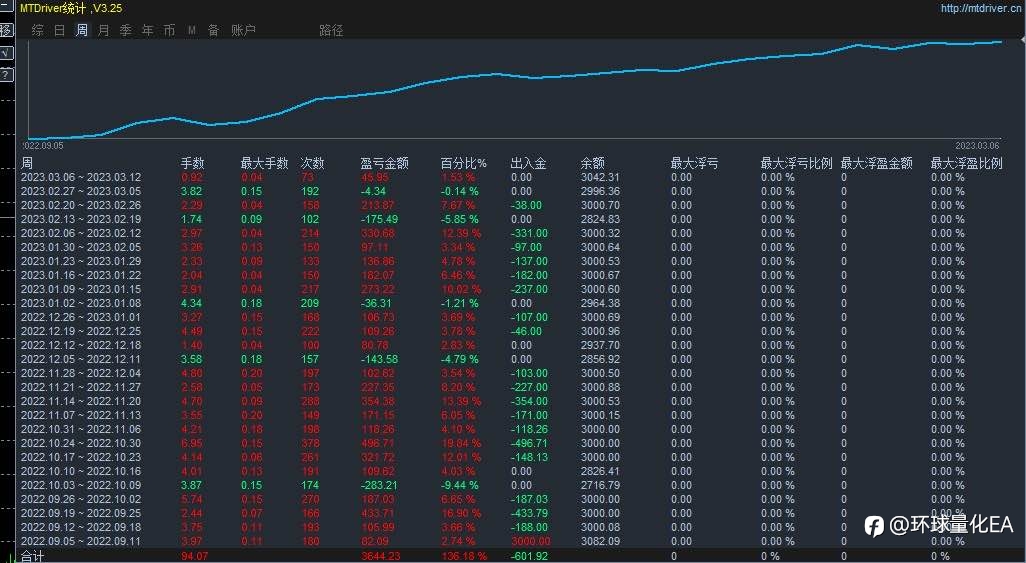Image resolution: width=1026 pixels, height=563 pixels.
Task: Click the M tab in toolbar
Action: pos(192,30)
